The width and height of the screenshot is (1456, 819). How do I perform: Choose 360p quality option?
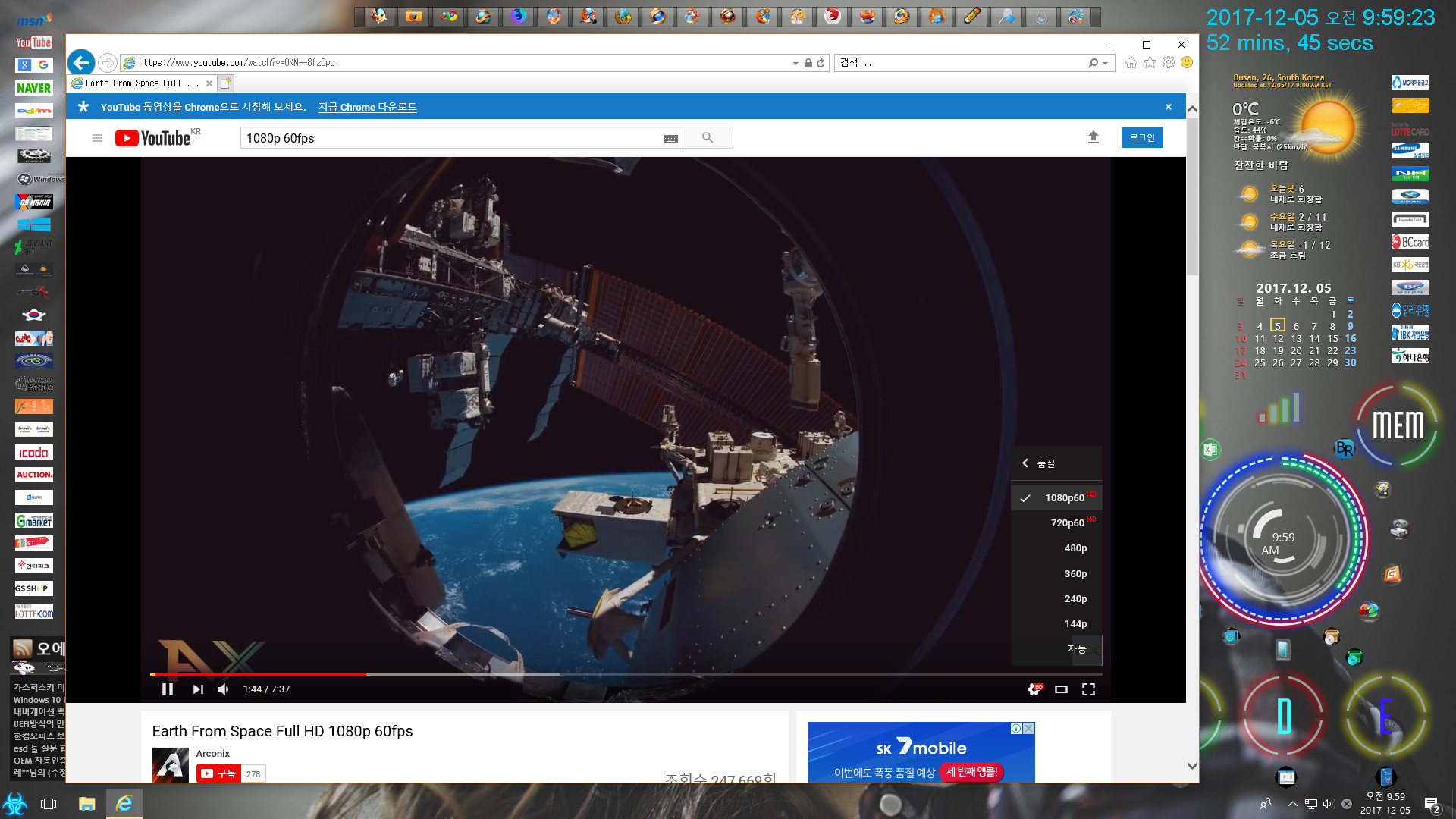point(1056,574)
